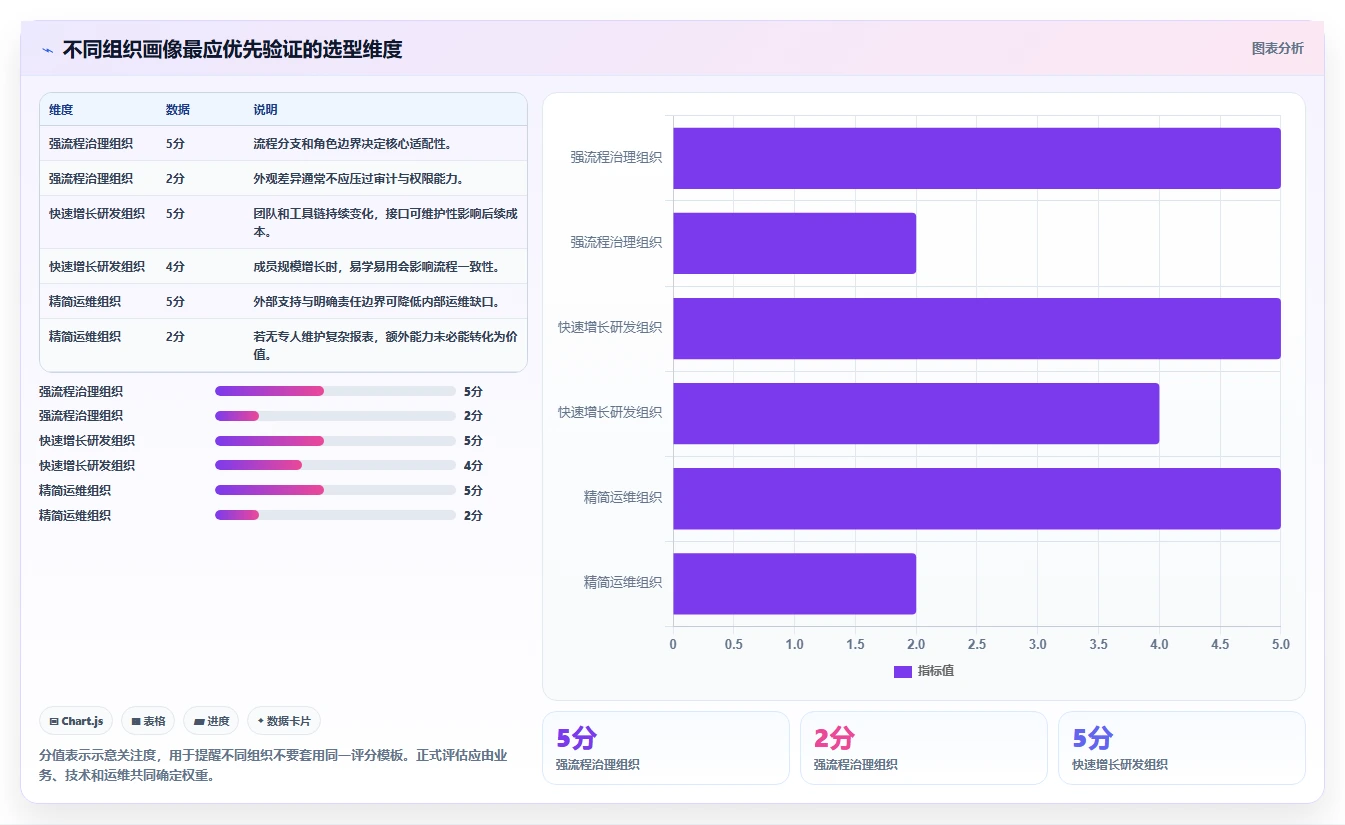Image resolution: width=1345 pixels, height=825 pixels.
Task: Click the 强流程治理组织 chart bar reaching 5.0
Action: tap(977, 158)
